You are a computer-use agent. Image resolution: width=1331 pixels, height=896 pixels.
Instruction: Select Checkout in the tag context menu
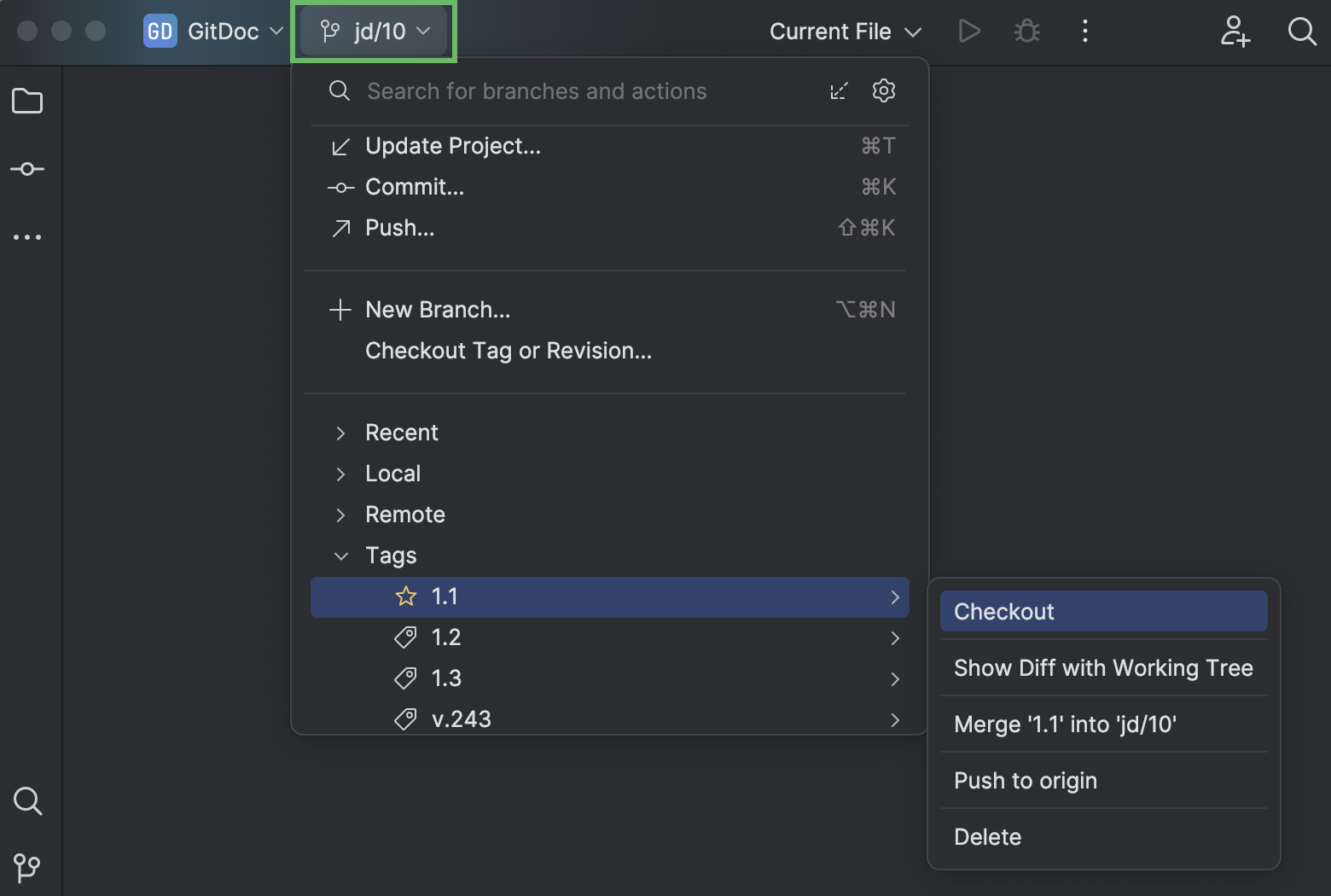pyautogui.click(x=1003, y=611)
